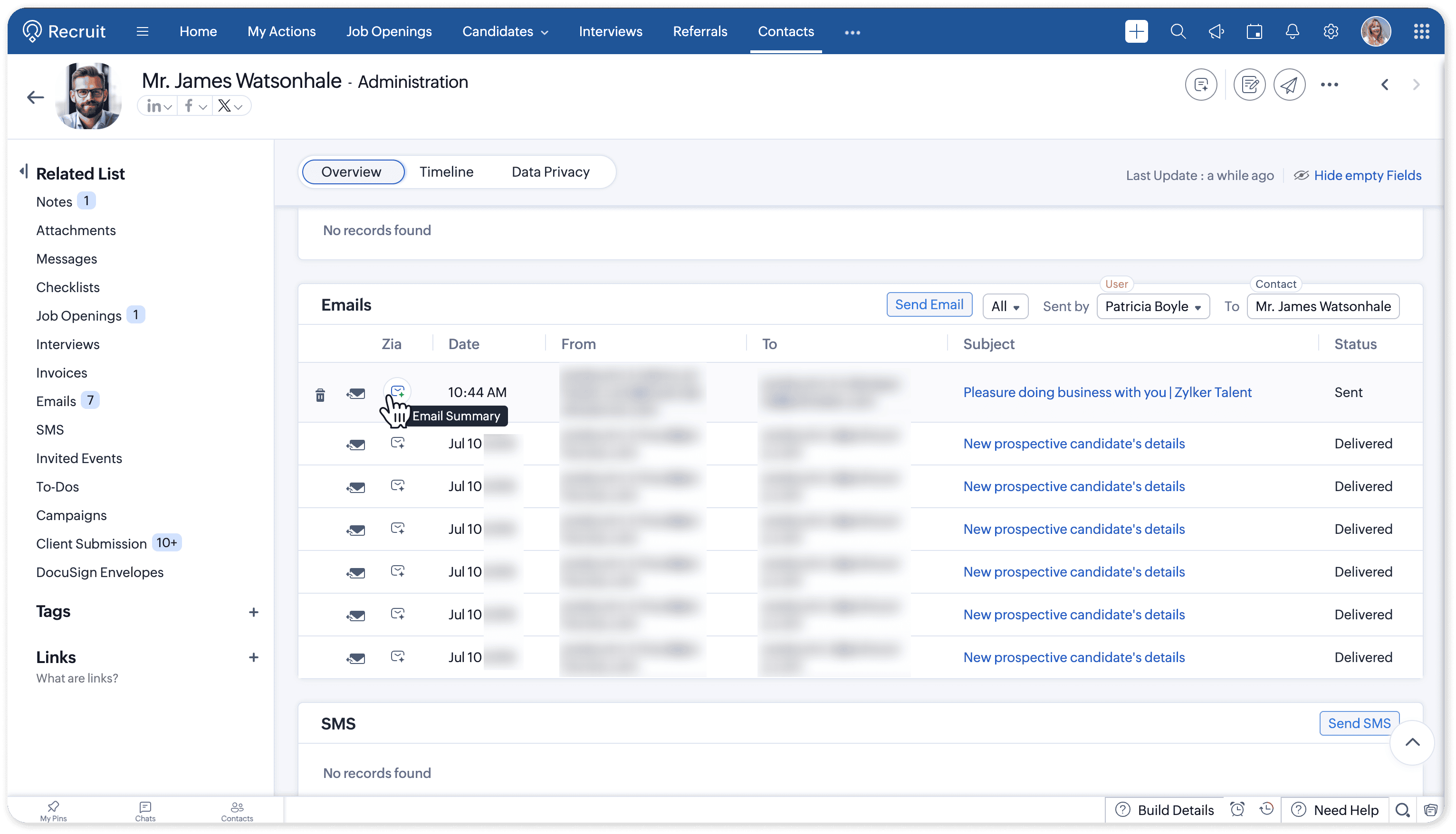
Task: Expand the Patricia Boyle sent-by dropdown
Action: coord(1153,306)
